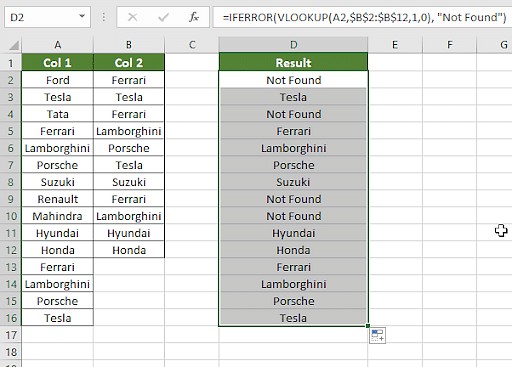Select cell B10 'Lamborghini' in Col 2
The width and height of the screenshot is (512, 367).
click(x=129, y=216)
